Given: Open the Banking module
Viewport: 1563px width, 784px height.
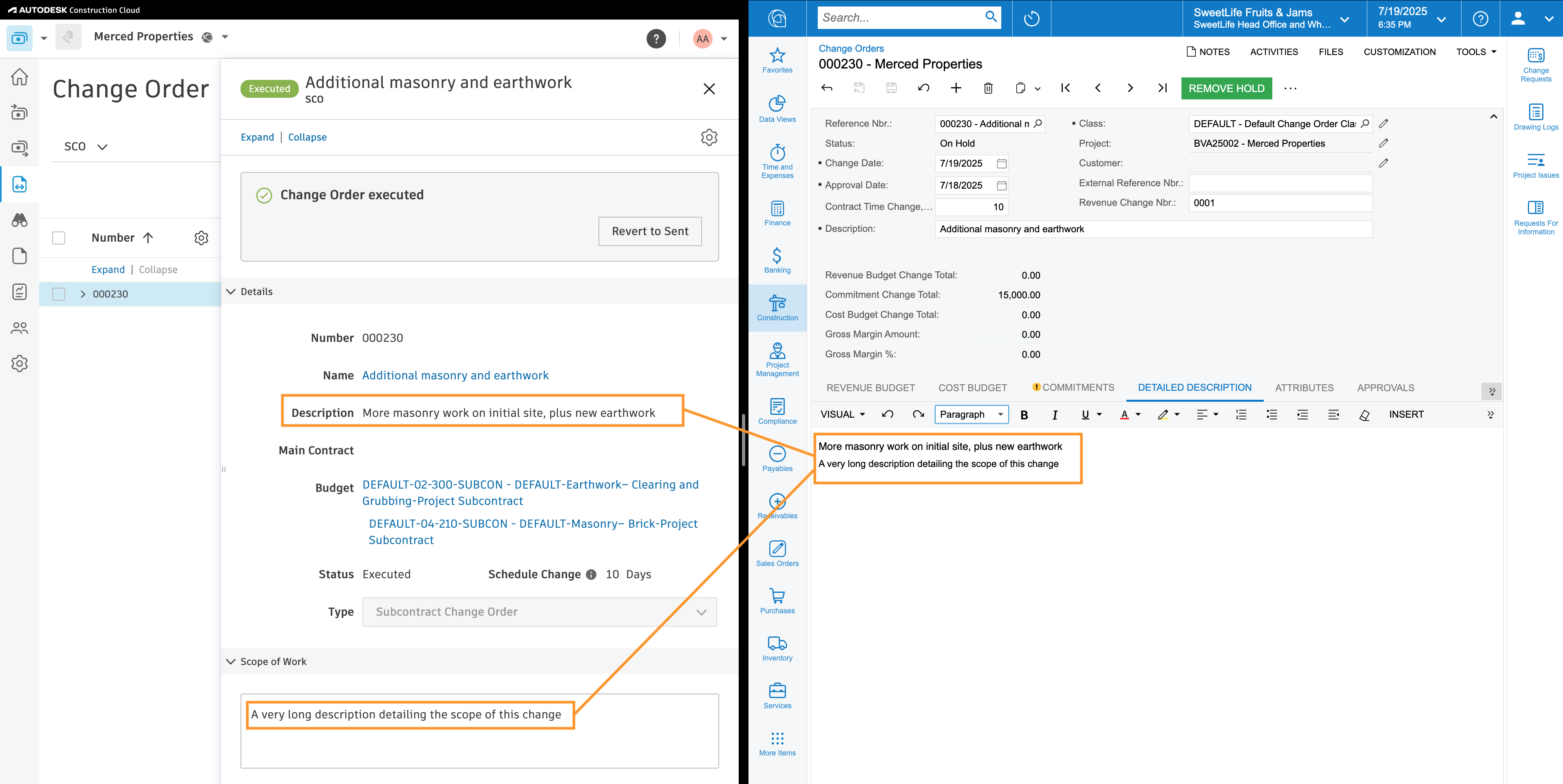Looking at the screenshot, I should point(777,260).
